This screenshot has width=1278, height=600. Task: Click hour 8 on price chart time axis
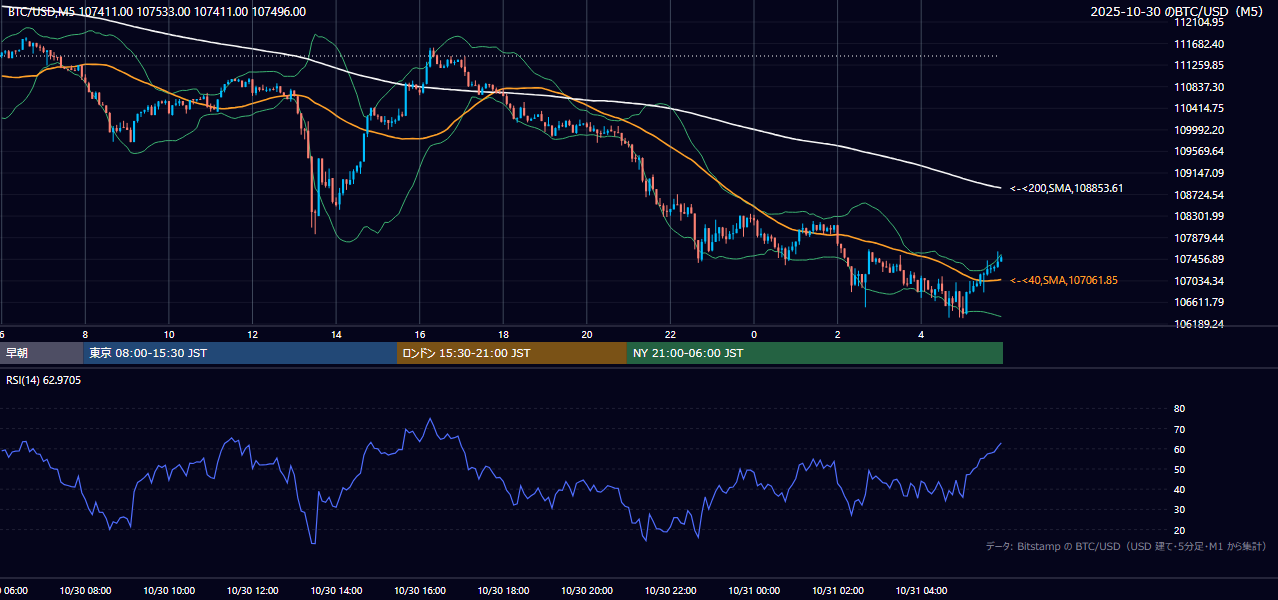coord(85,334)
